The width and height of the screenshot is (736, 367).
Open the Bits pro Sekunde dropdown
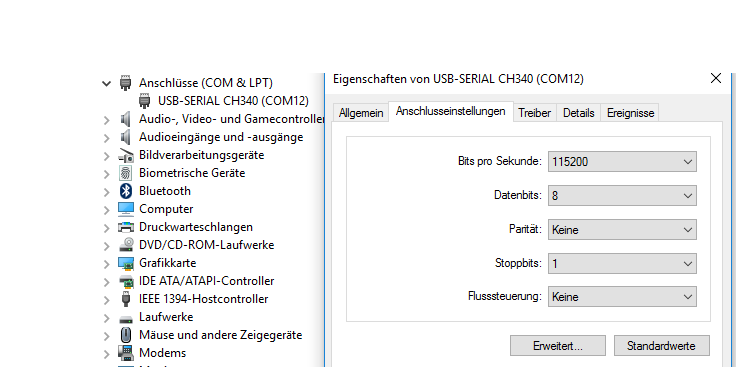[622, 161]
